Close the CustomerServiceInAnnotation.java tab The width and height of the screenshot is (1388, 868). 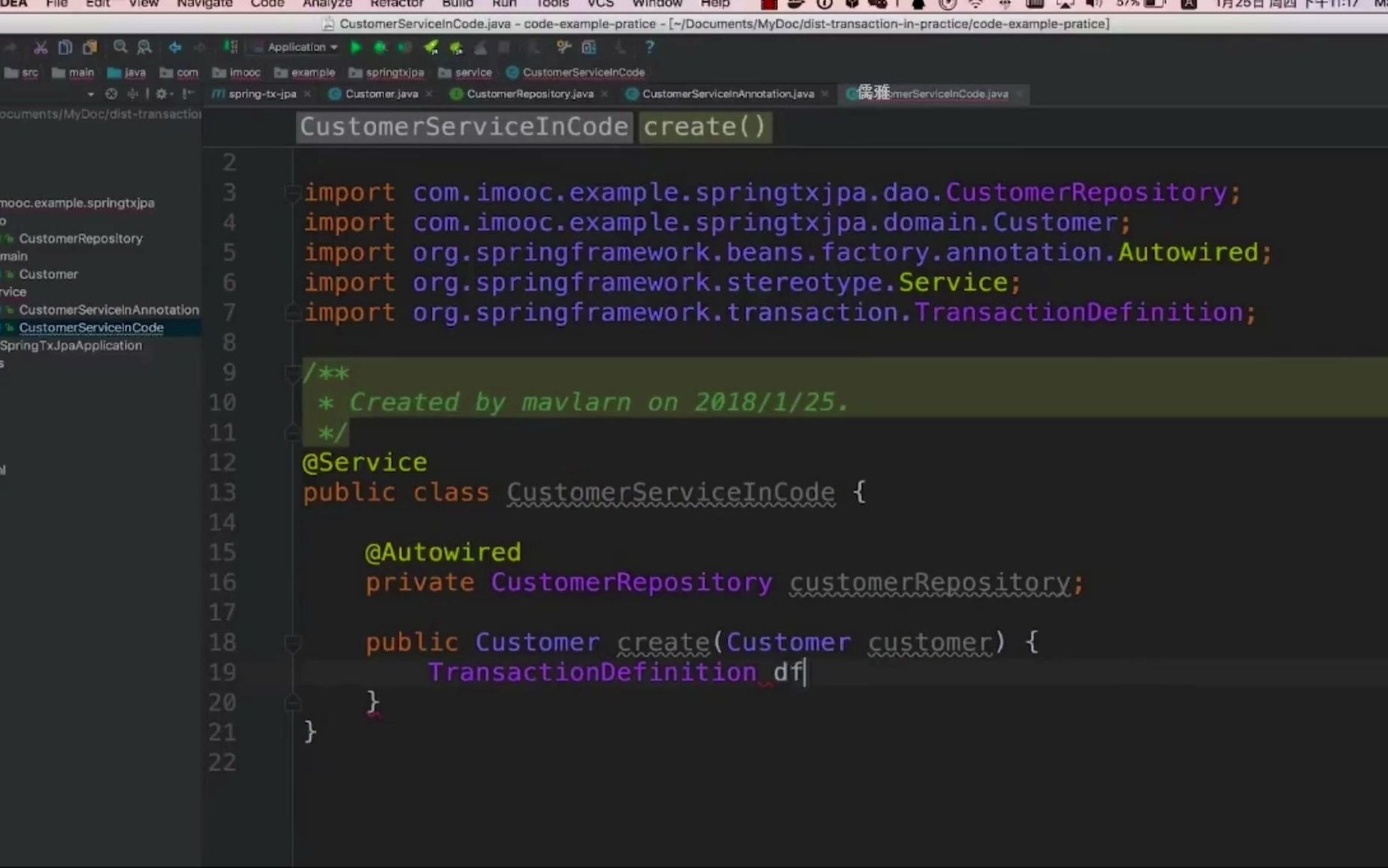coord(825,94)
